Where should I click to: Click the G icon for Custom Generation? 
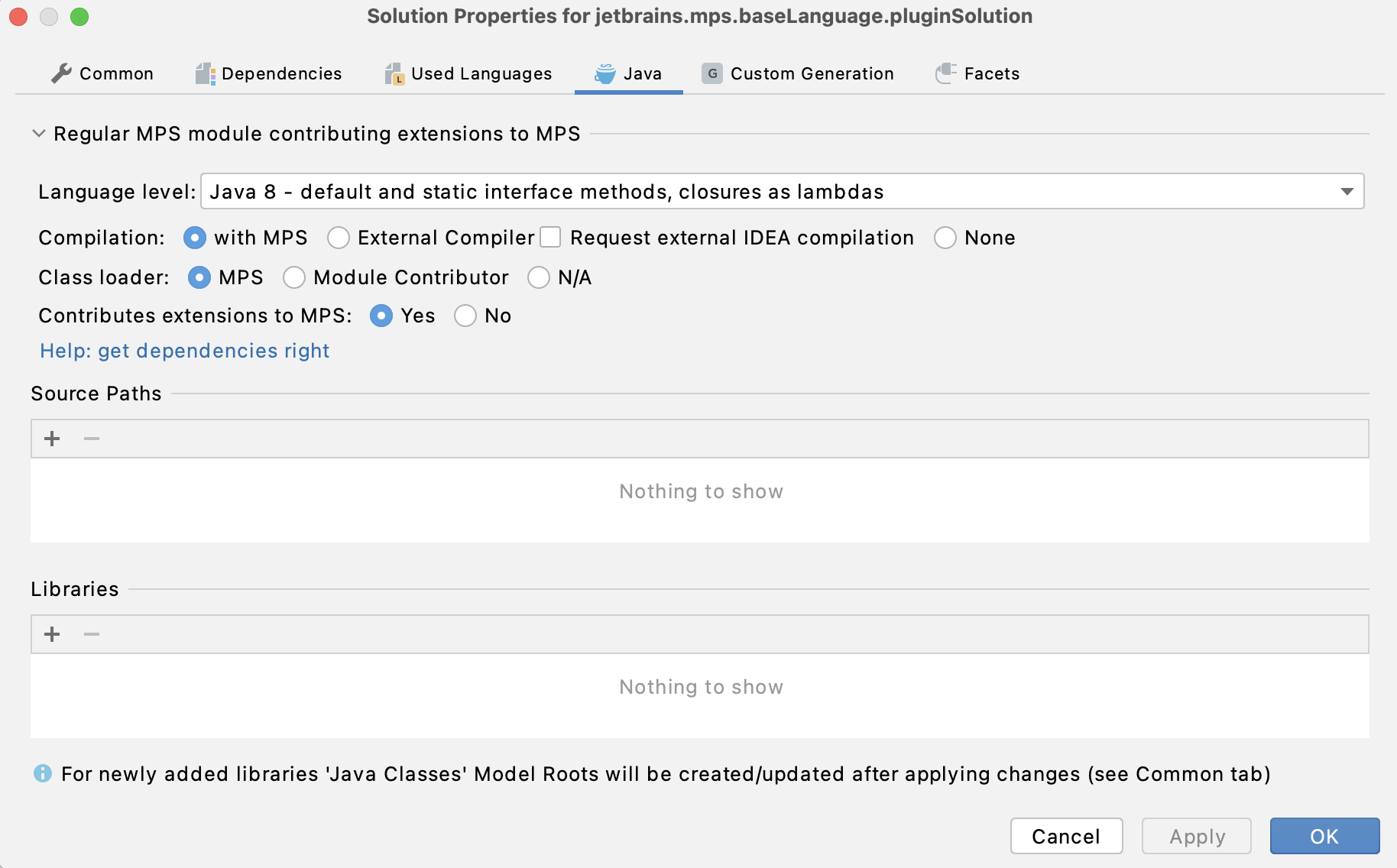point(711,73)
